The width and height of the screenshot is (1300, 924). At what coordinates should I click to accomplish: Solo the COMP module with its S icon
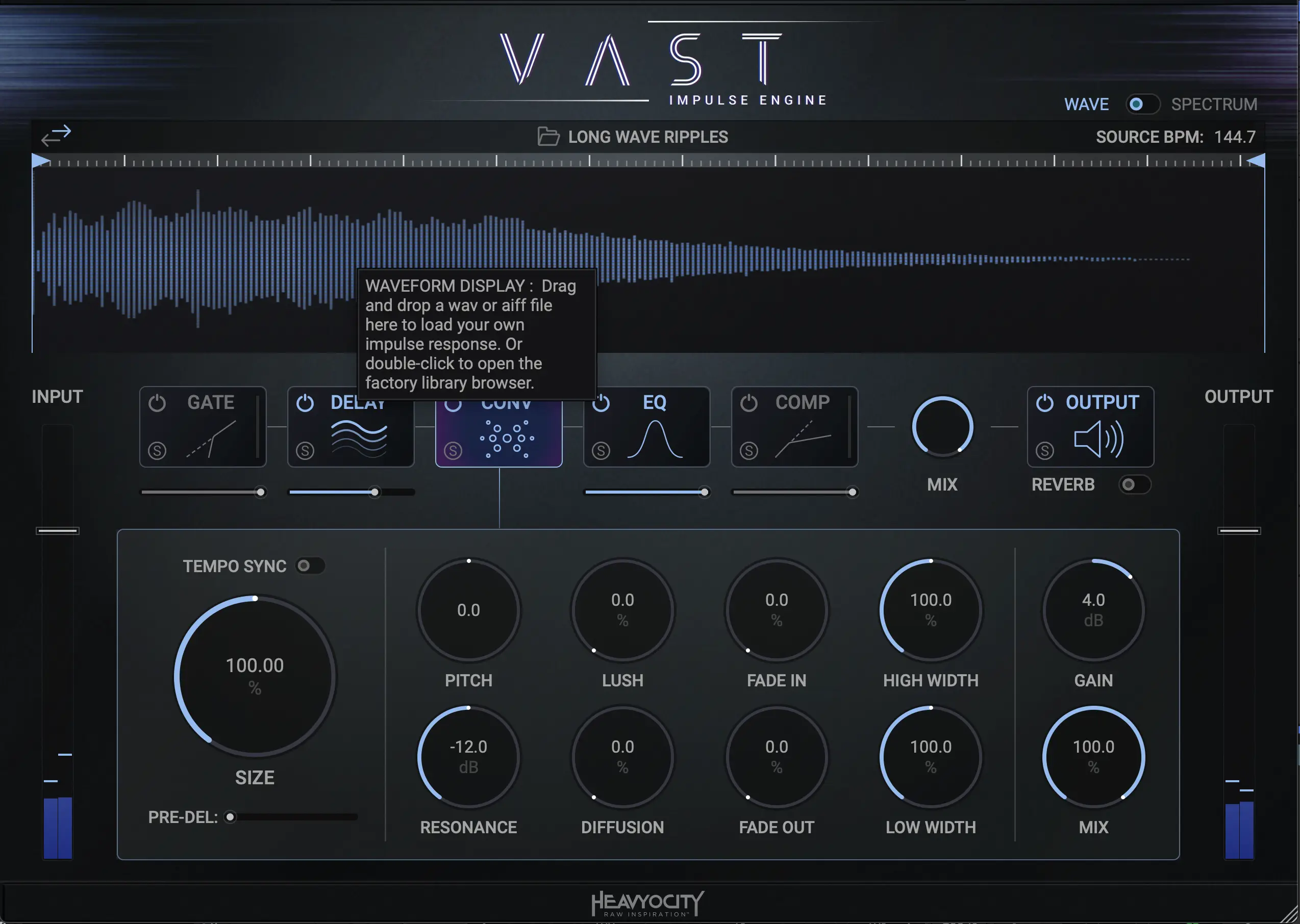point(749,451)
